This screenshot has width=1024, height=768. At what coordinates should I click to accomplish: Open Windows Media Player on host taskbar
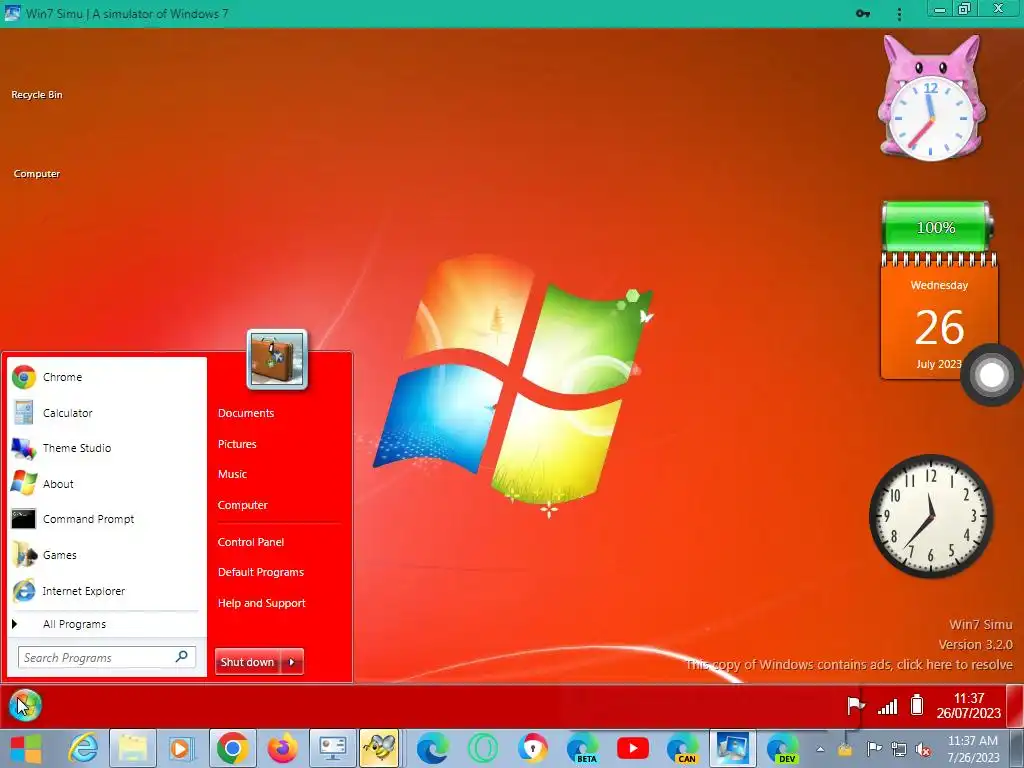[182, 748]
